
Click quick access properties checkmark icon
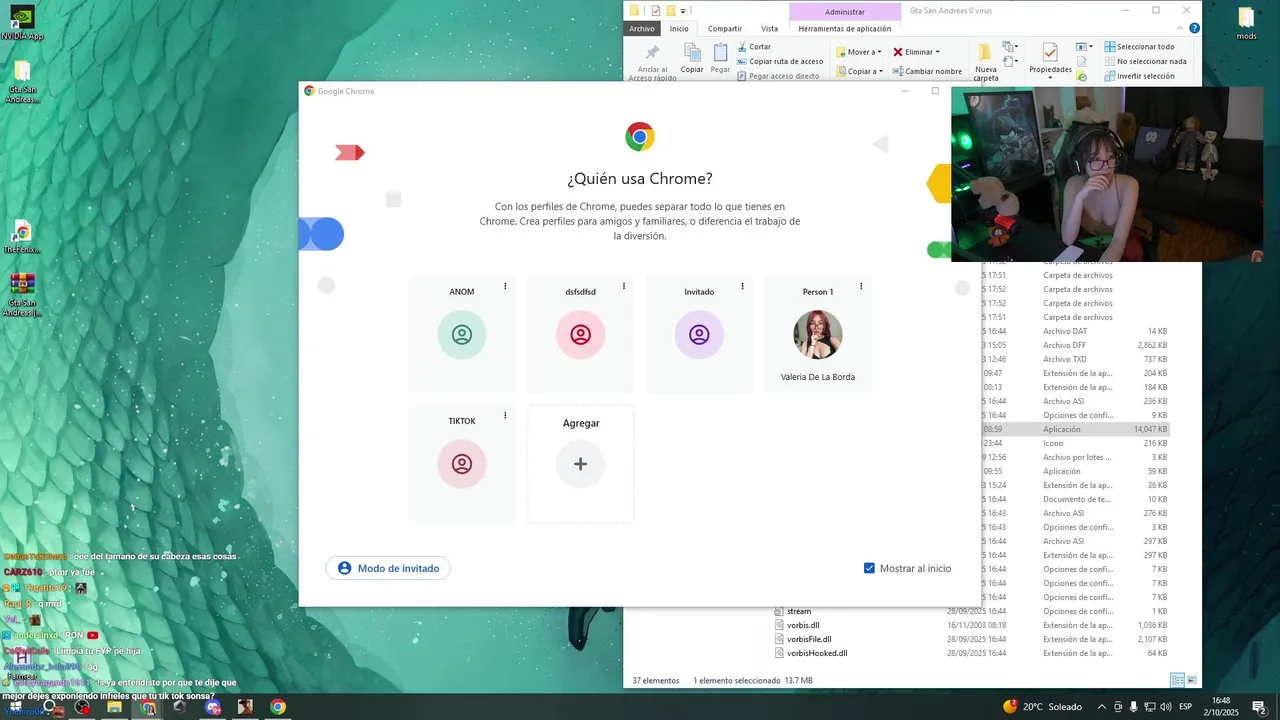[x=656, y=11]
